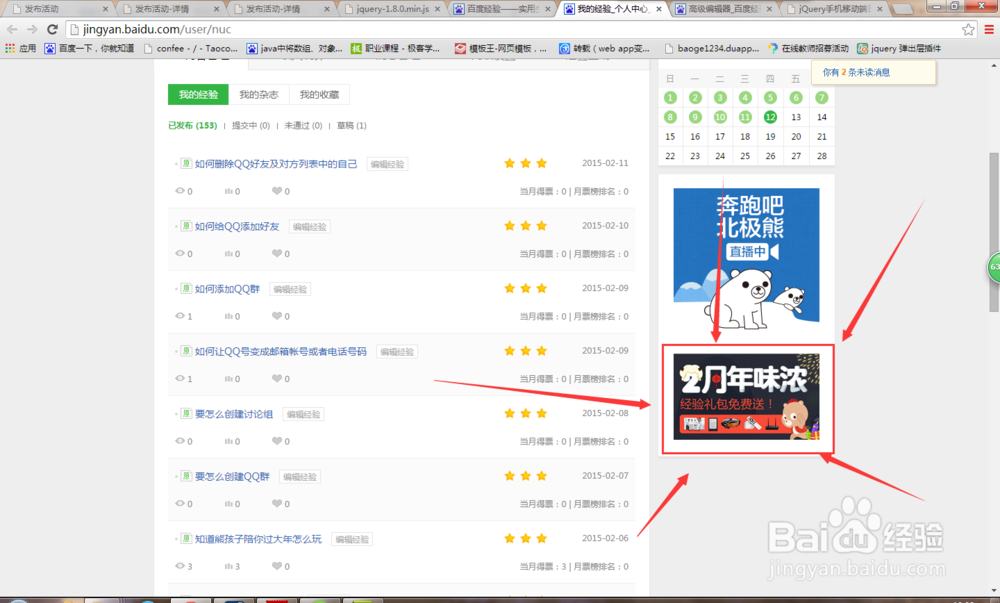This screenshot has width=1000, height=603.
Task: Click the browser forward arrow
Action: 32,29
